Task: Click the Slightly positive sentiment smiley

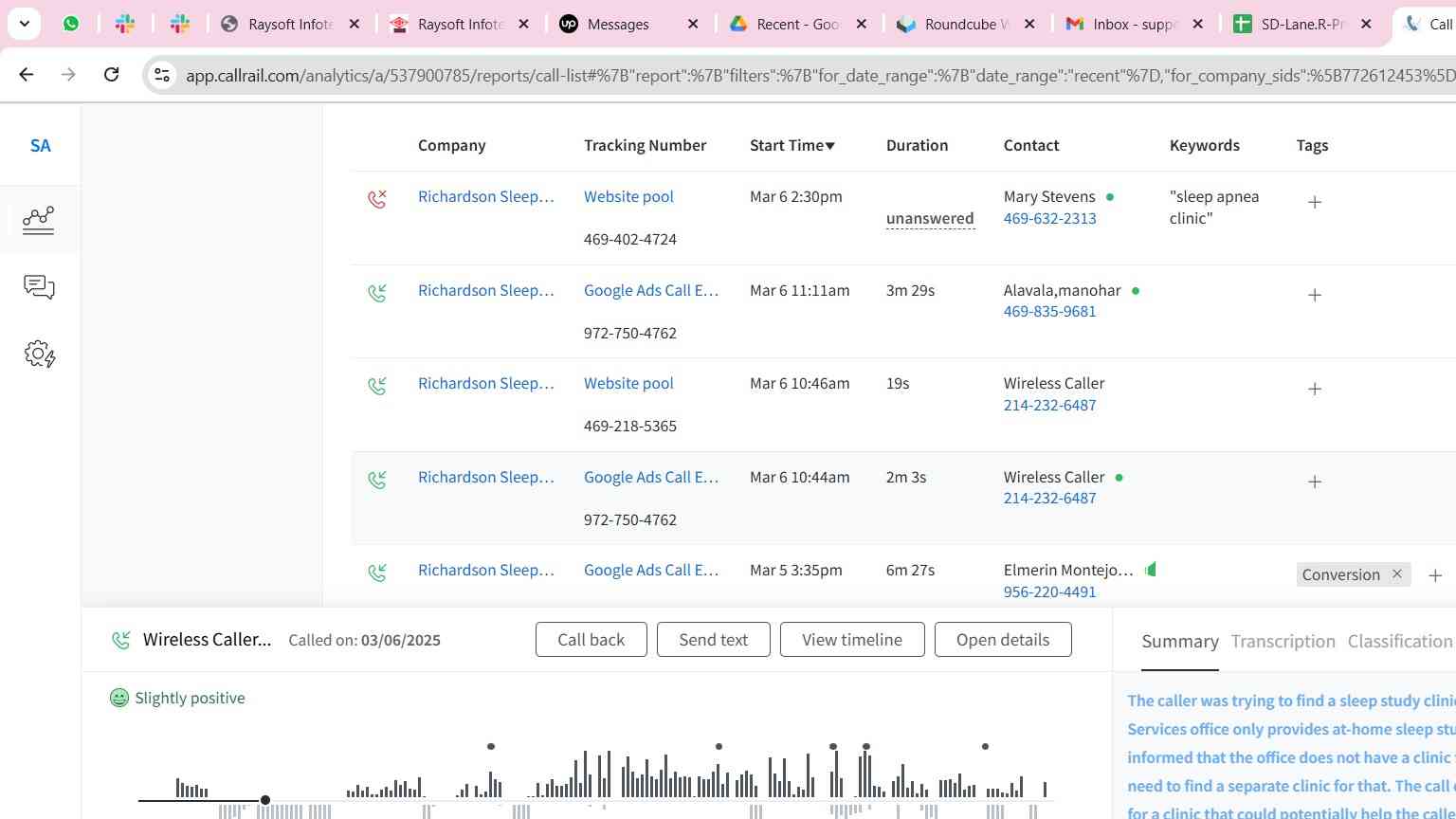Action: point(119,698)
